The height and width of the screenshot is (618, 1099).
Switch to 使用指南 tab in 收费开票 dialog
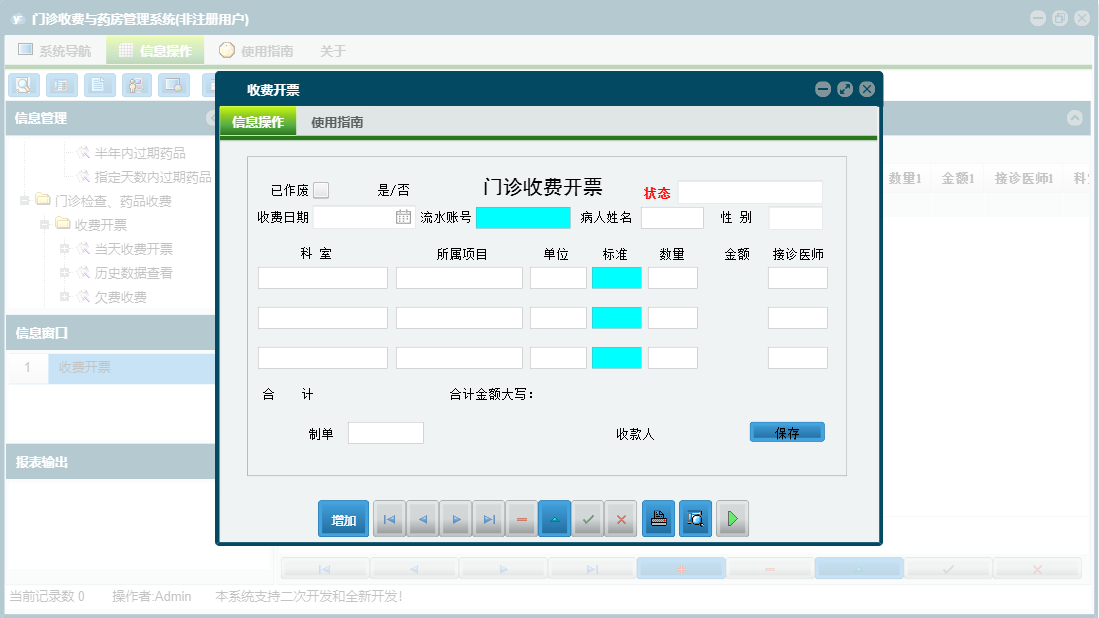click(x=337, y=123)
